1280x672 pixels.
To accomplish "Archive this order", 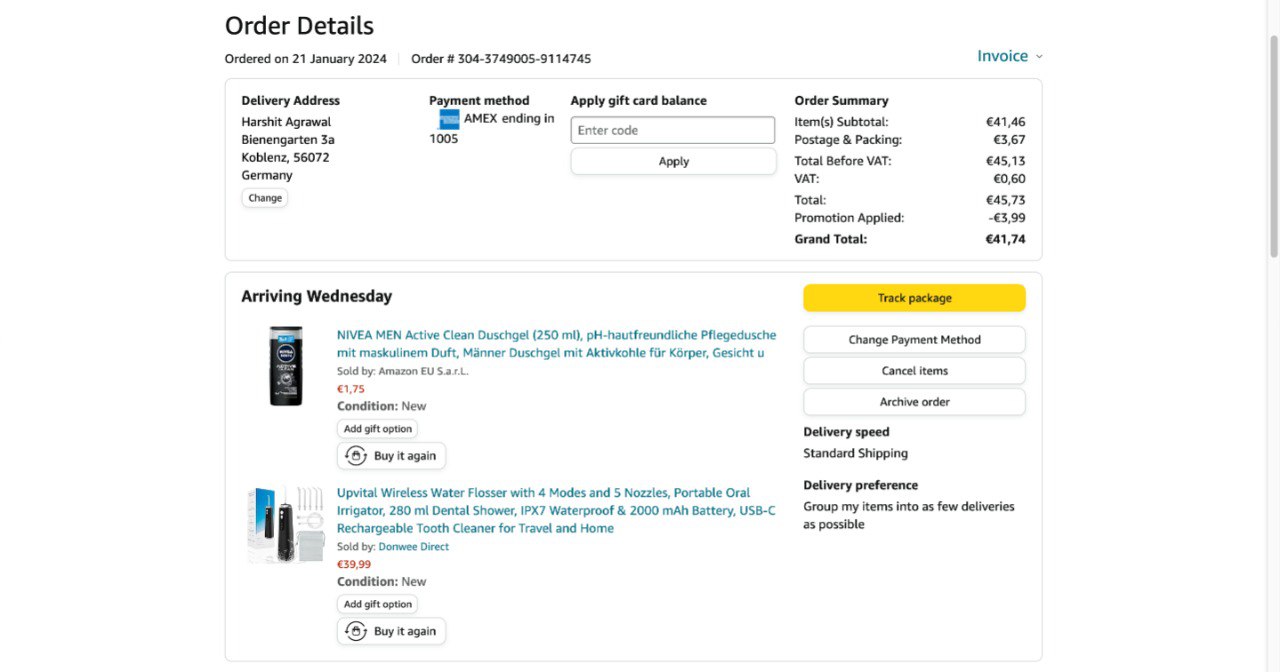I will tap(914, 402).
